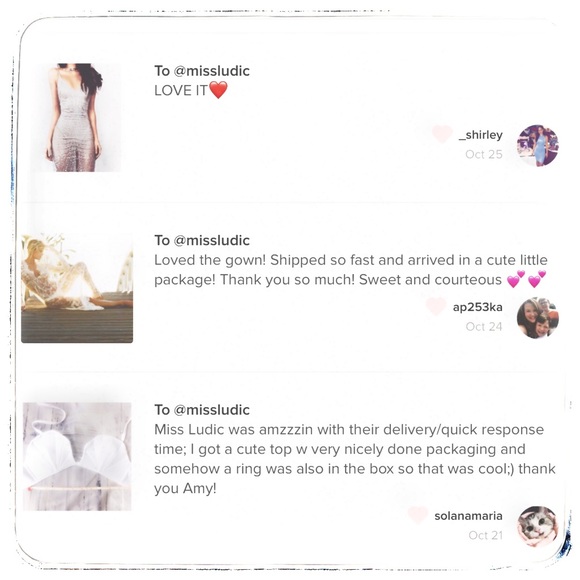This screenshot has width=580, height=580.
Task: View the white shell top thumbnail
Action: (77, 456)
